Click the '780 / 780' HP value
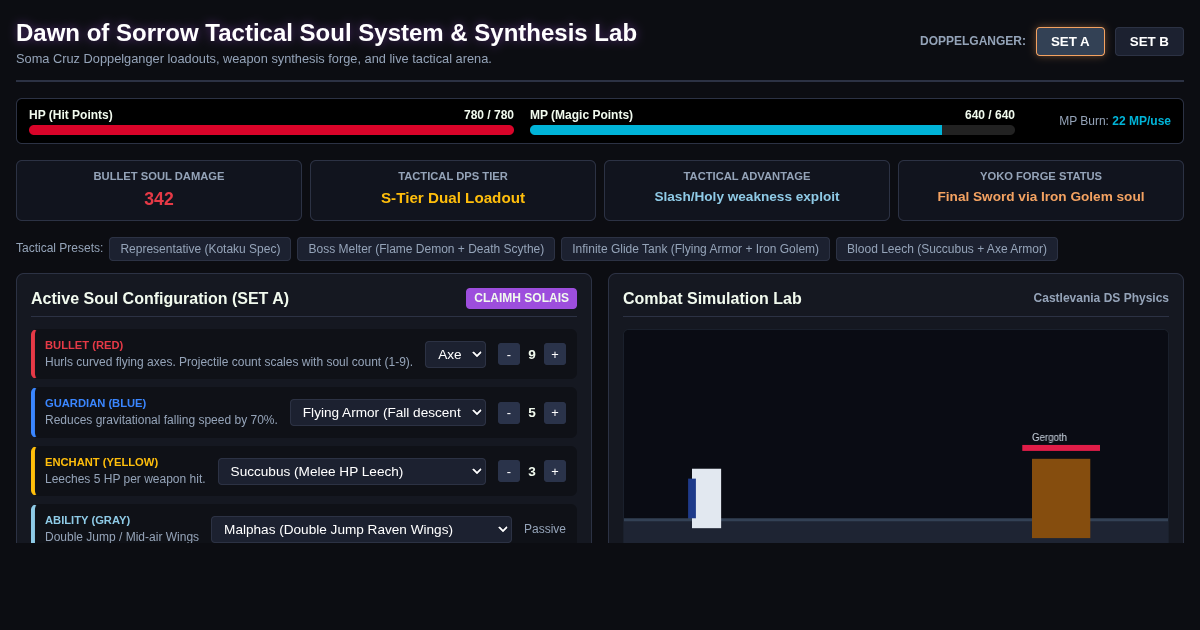 (489, 115)
